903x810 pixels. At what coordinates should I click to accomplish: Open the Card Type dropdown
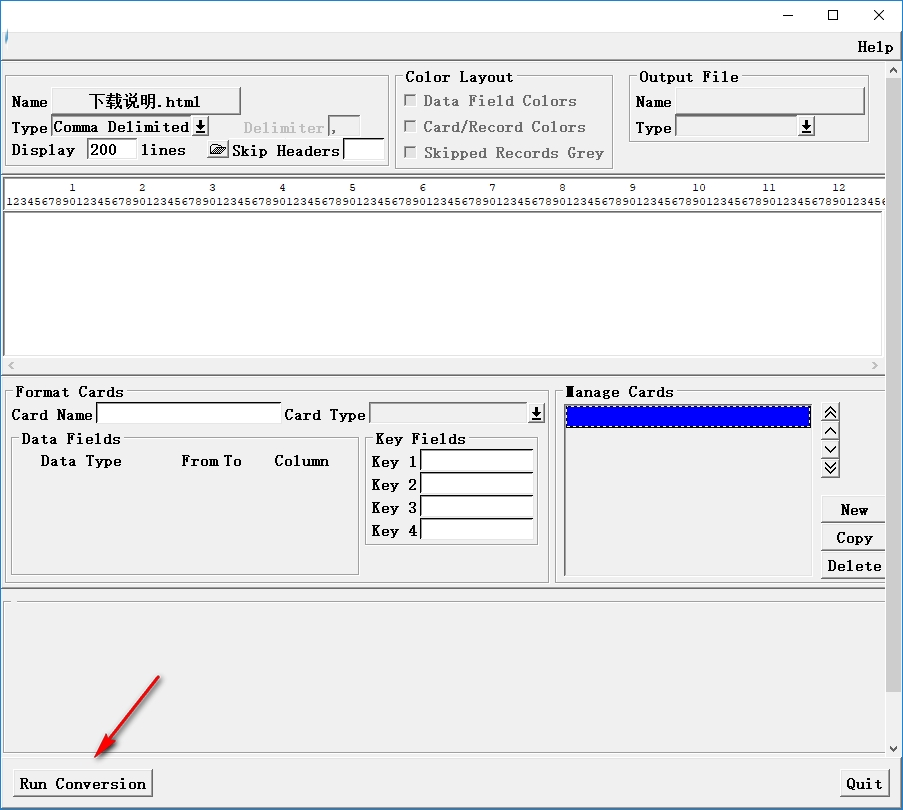(536, 414)
